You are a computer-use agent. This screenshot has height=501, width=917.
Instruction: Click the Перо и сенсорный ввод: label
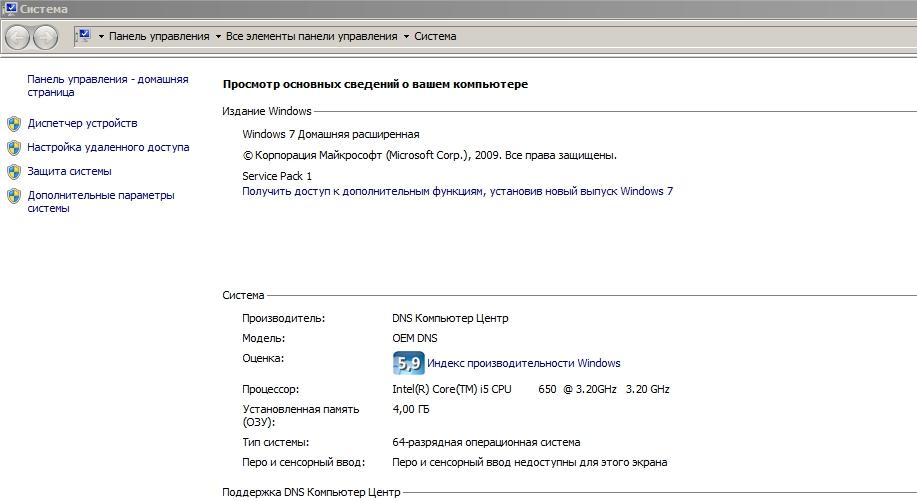click(304, 462)
